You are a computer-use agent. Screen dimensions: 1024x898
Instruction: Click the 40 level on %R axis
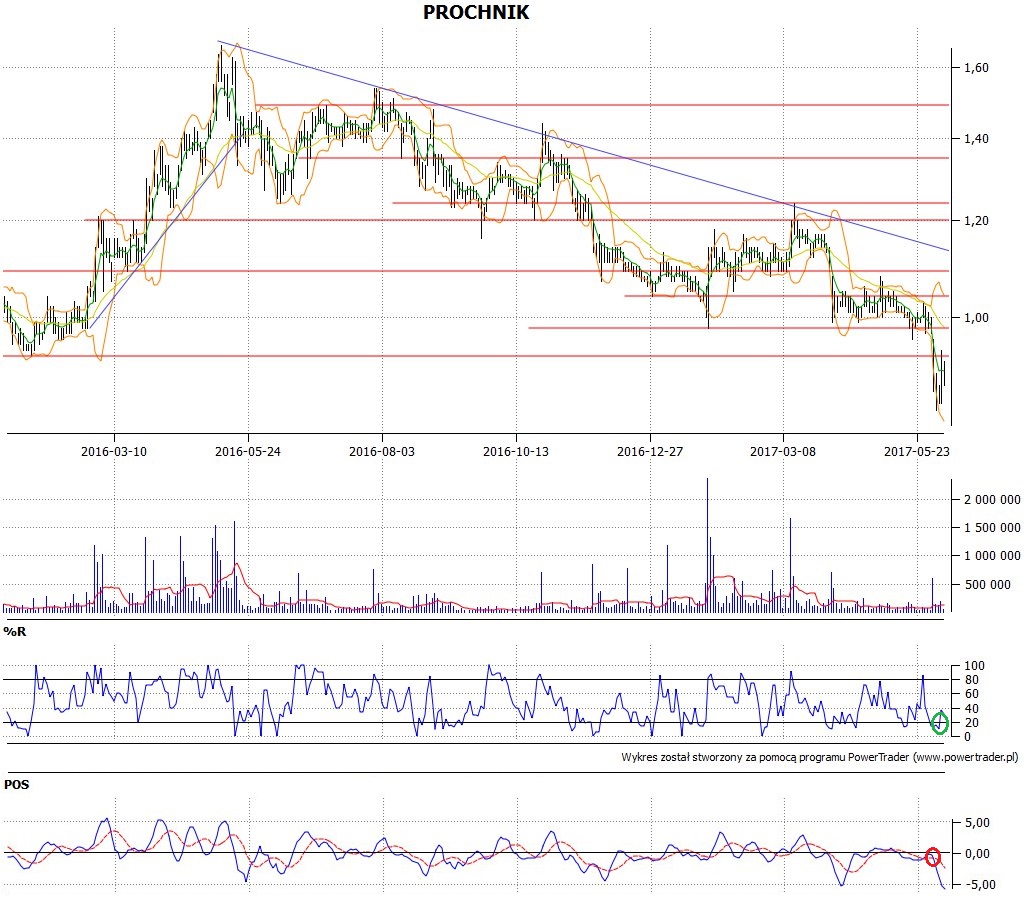(972, 709)
